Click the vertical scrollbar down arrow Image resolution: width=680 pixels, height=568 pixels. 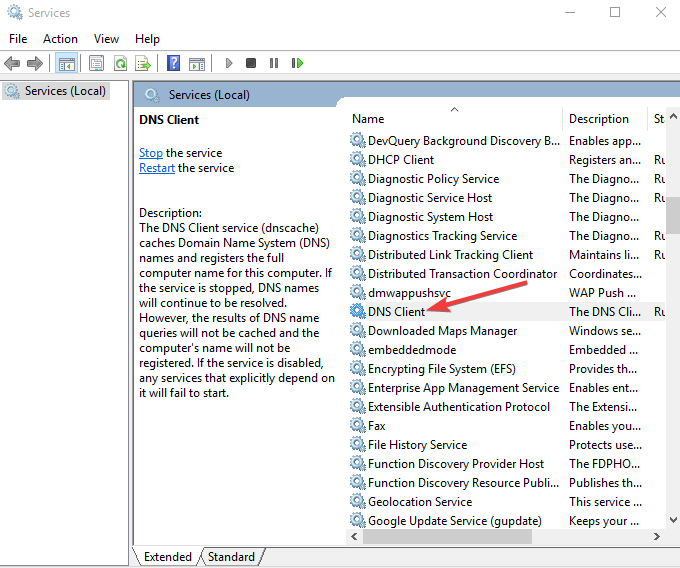tap(673, 519)
